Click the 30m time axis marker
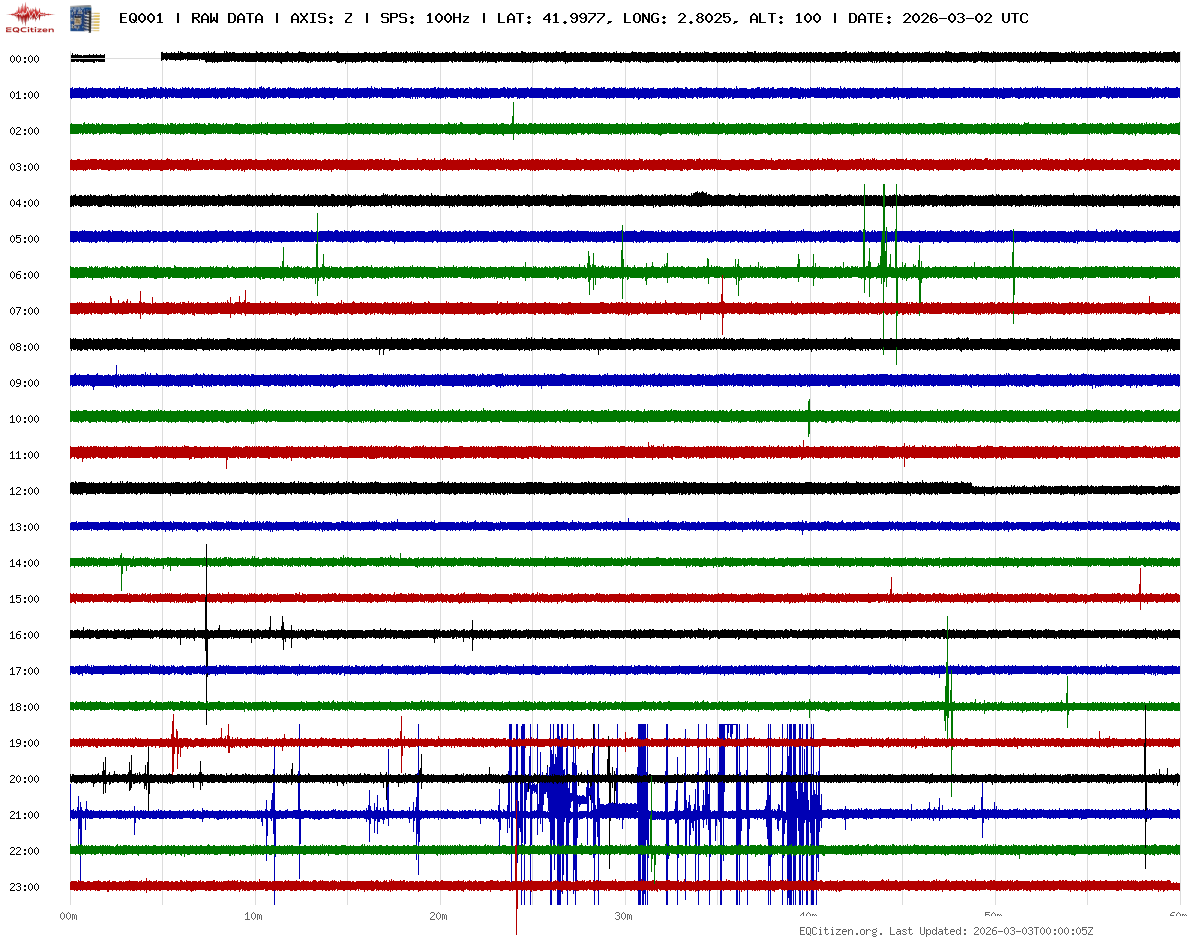The height and width of the screenshot is (940, 1200). click(624, 915)
